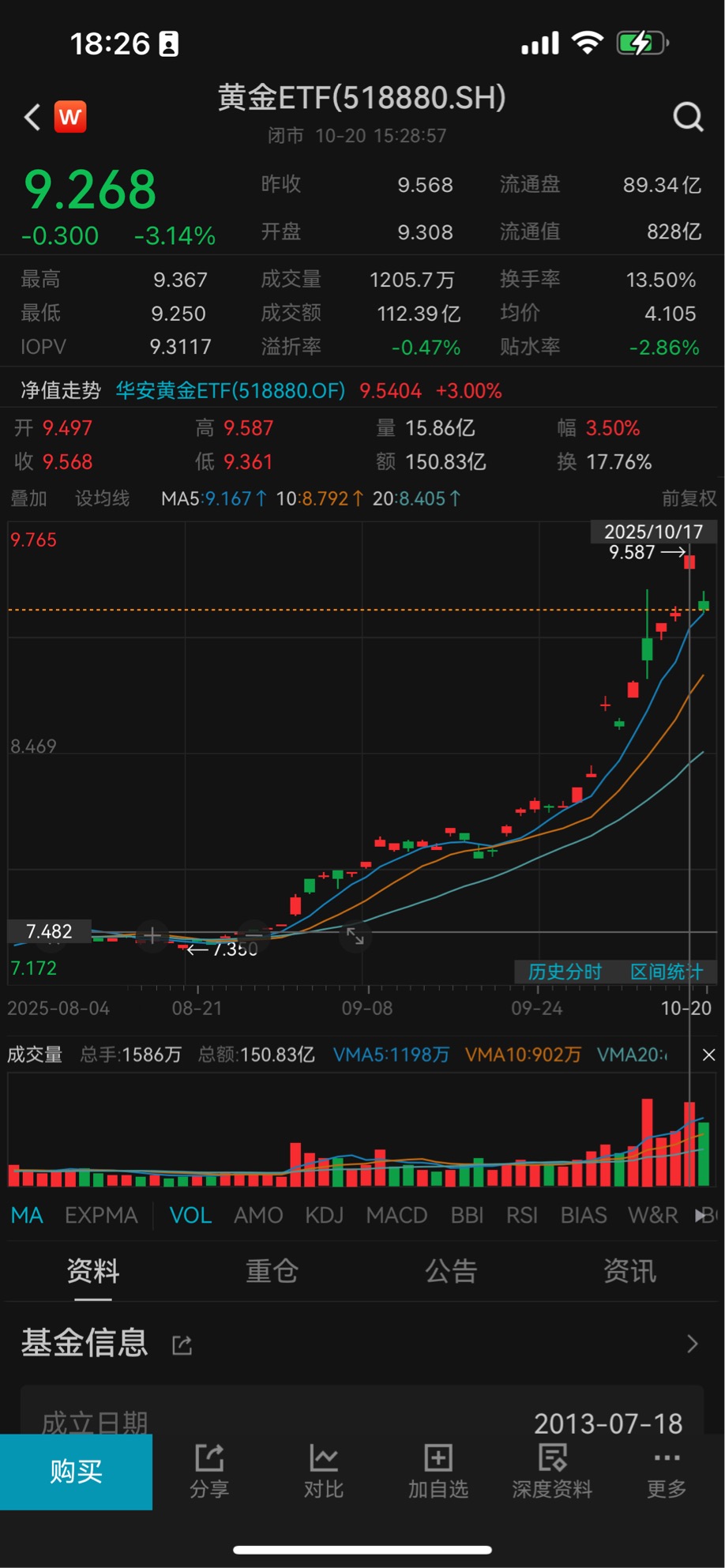Tap the current price 9.268
The width and height of the screenshot is (725, 1568).
(90, 190)
